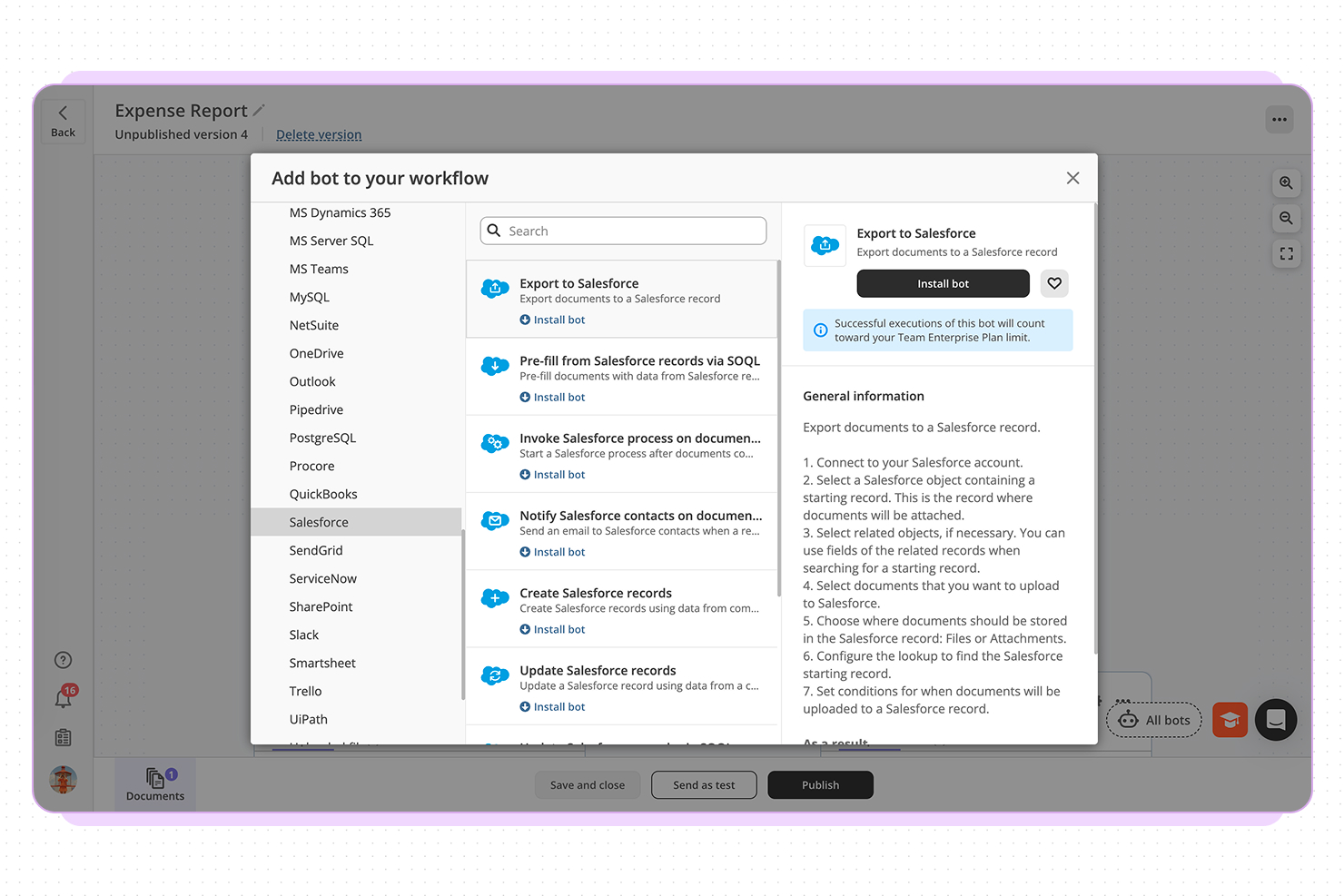
Task: Open the ellipsis options menu top right
Action: click(x=1280, y=119)
